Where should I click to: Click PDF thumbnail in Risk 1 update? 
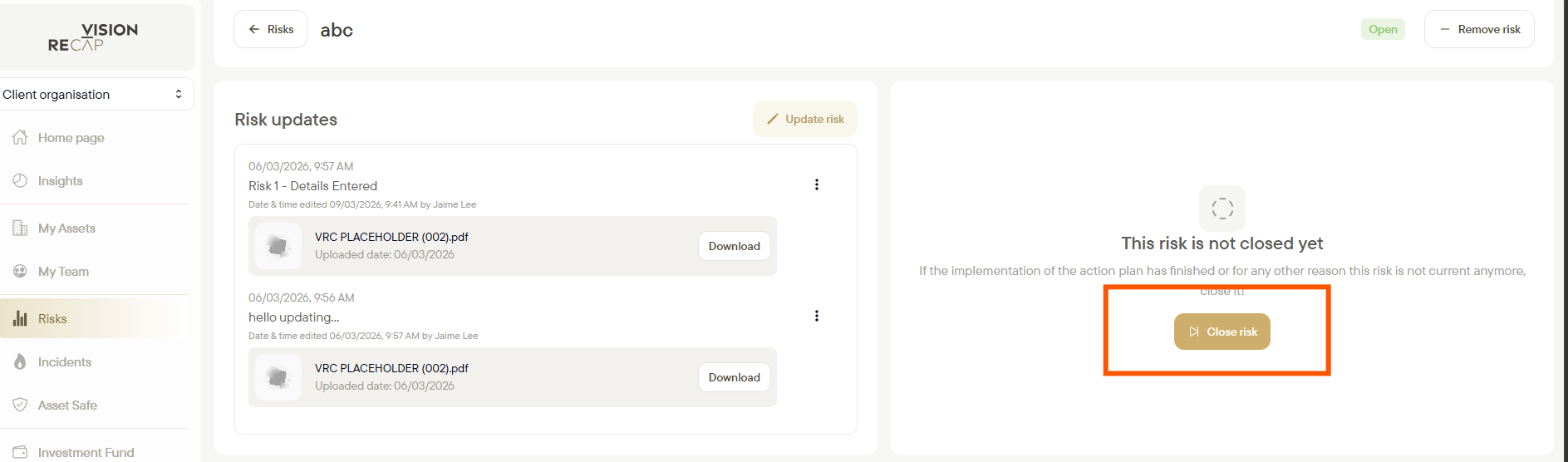point(278,246)
